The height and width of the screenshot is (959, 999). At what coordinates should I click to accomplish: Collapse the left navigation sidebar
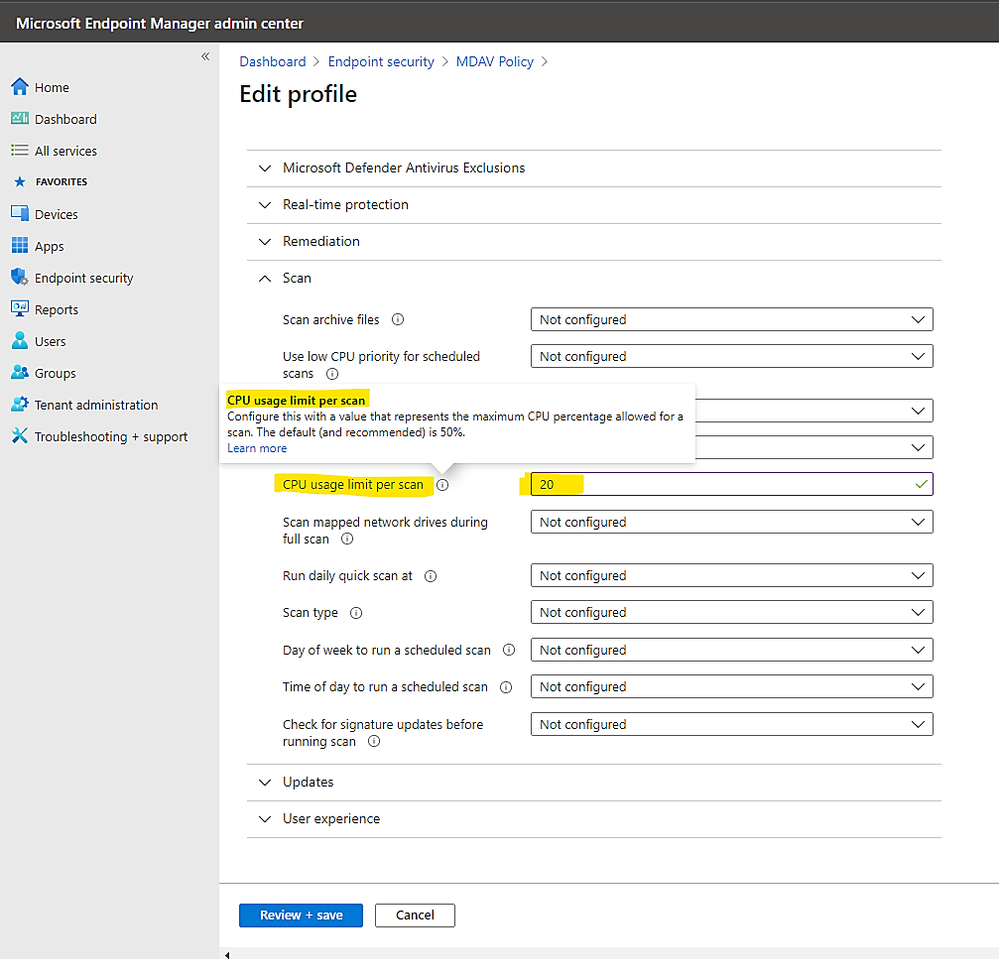[205, 56]
